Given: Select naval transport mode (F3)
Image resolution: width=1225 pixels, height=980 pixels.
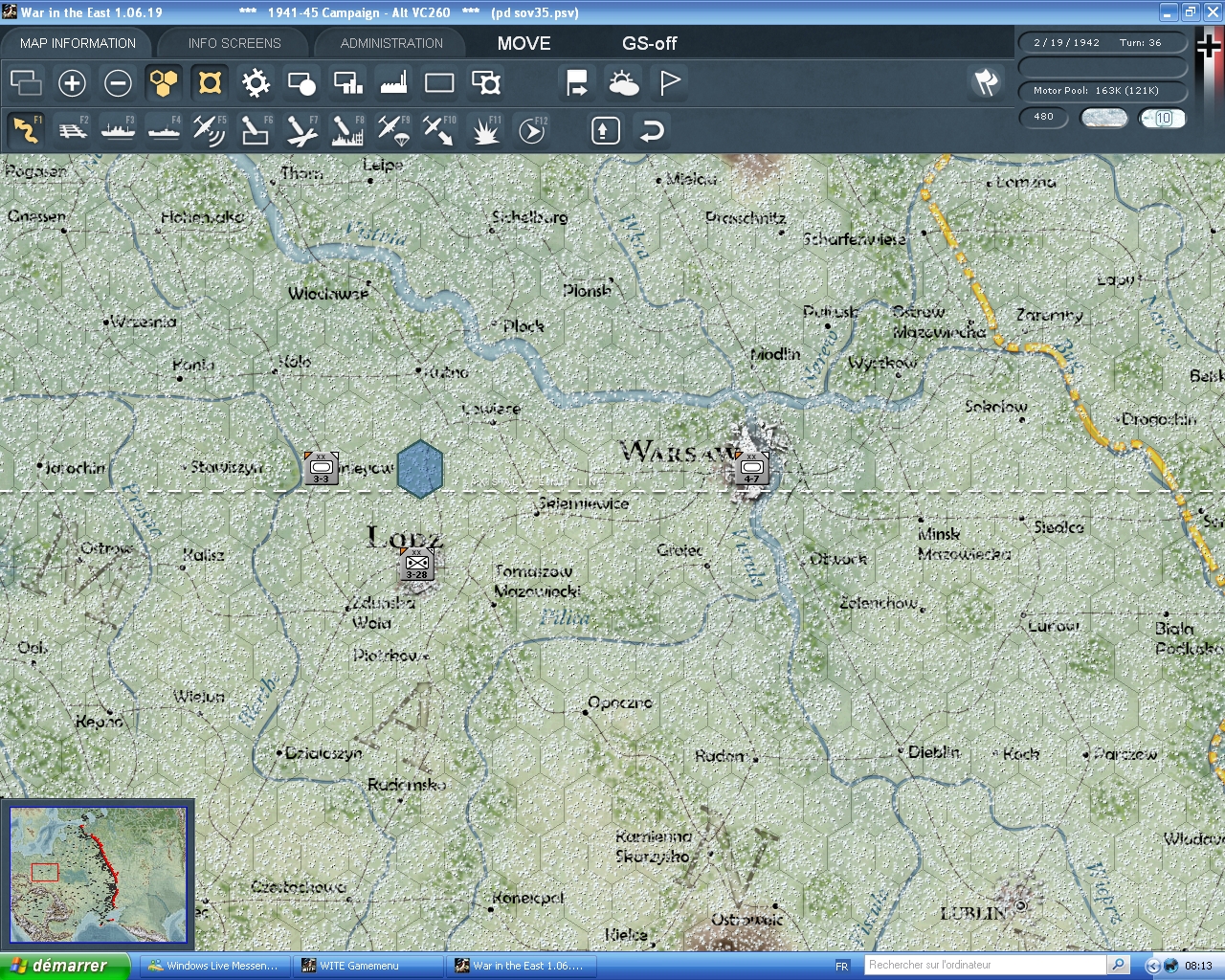Looking at the screenshot, I should coord(118,130).
